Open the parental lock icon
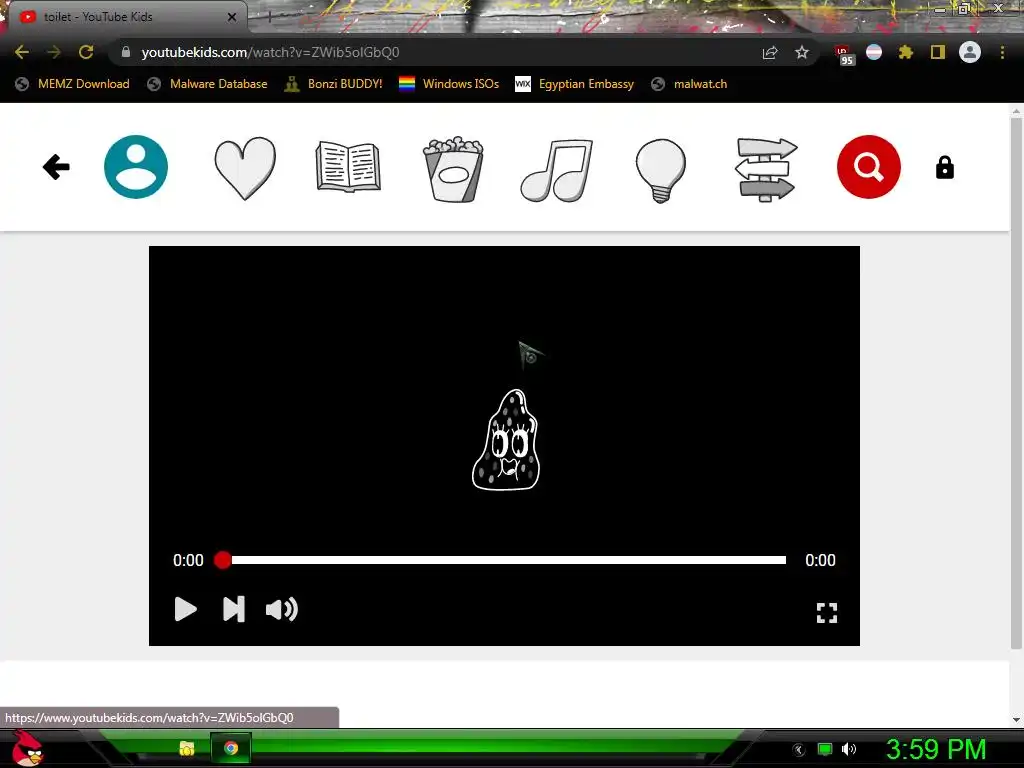 (944, 168)
